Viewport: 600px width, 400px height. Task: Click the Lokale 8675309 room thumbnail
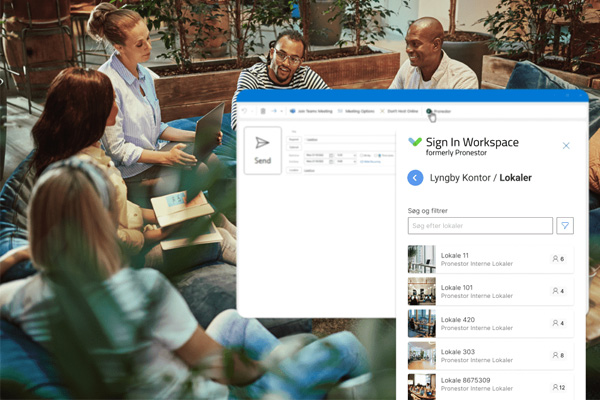coord(422,387)
